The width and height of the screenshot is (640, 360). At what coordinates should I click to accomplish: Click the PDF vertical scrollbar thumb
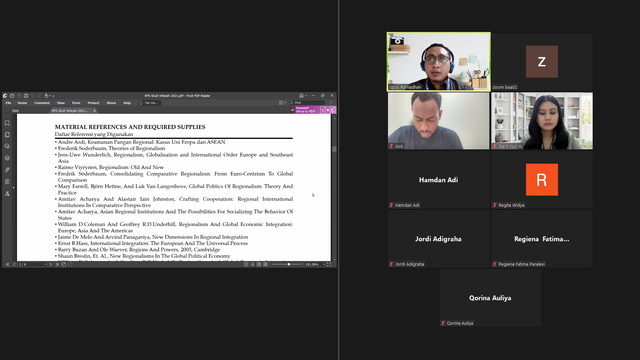[334, 149]
